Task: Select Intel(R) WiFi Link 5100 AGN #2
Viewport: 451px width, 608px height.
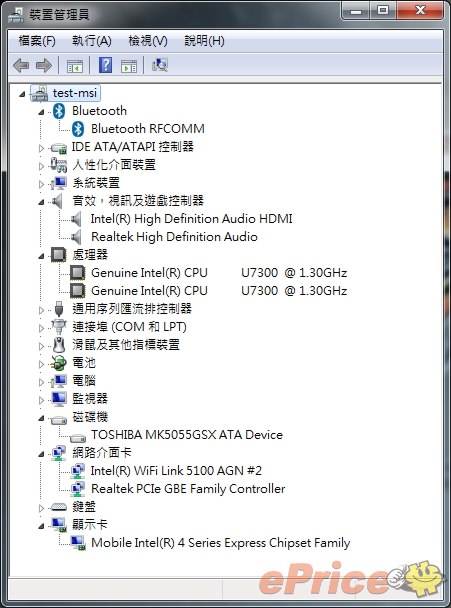Action: (176, 470)
